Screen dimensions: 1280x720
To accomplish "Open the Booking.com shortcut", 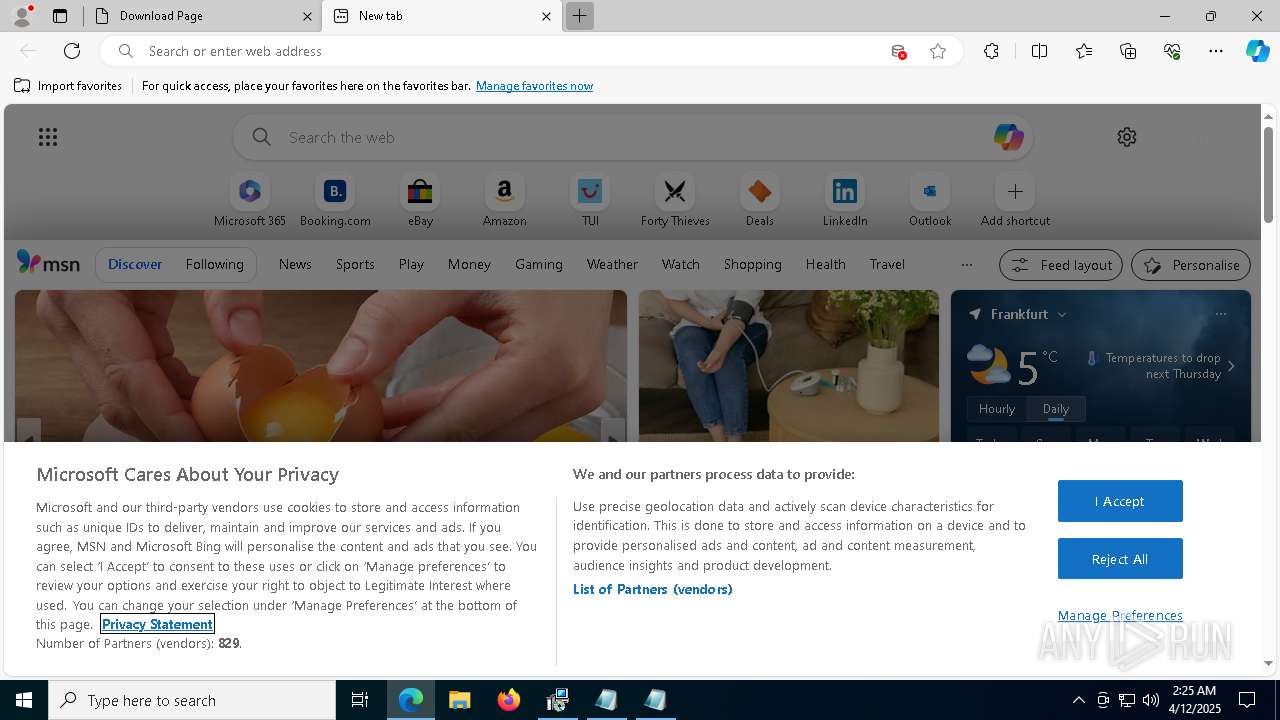I will tap(335, 201).
